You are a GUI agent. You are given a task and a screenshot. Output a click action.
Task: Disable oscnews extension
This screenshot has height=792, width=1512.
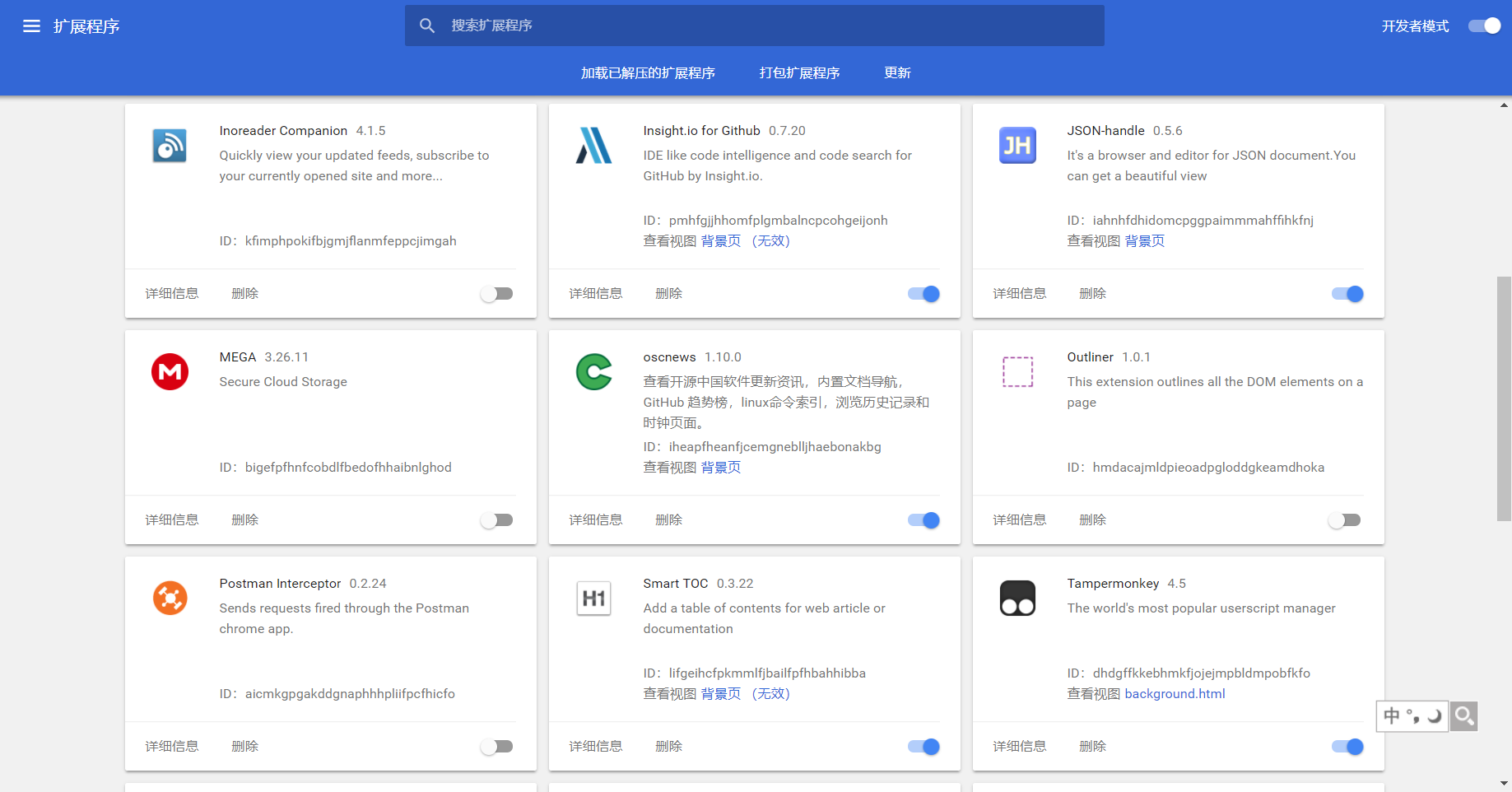click(923, 520)
